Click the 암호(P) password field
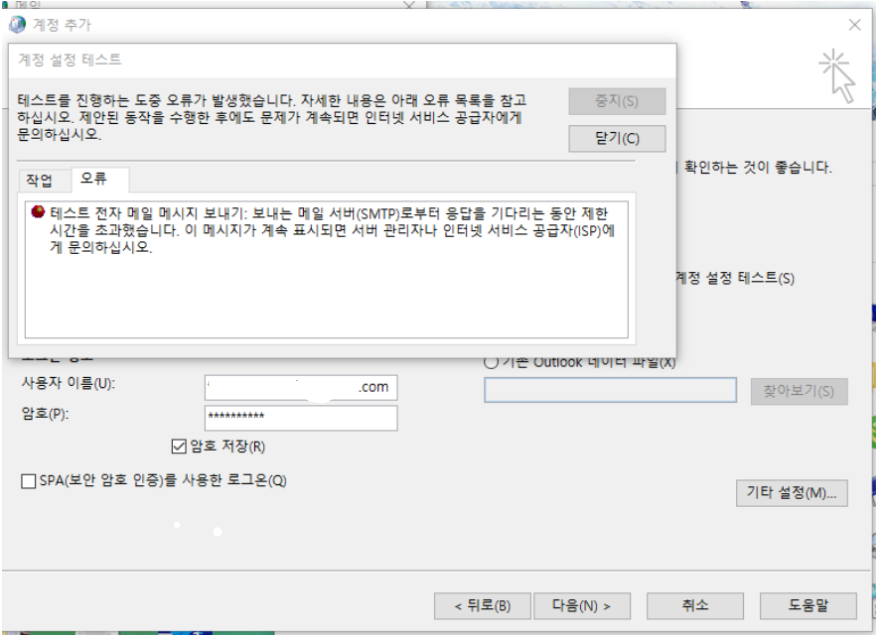 click(301, 418)
